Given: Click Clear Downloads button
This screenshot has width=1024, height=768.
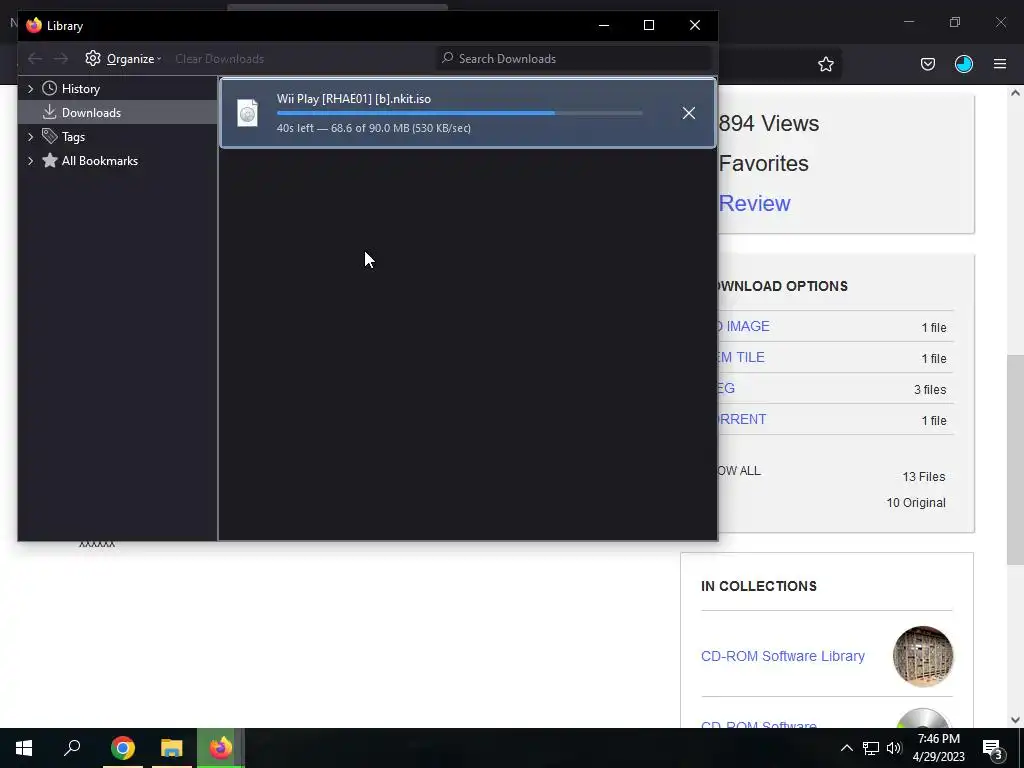Looking at the screenshot, I should [x=219, y=59].
